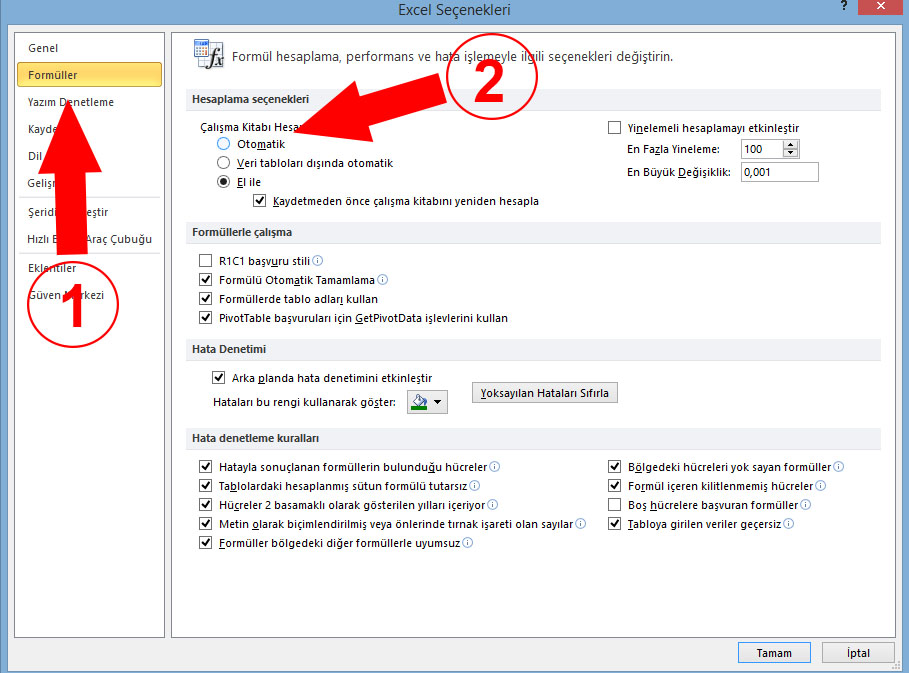This screenshot has width=909, height=673.
Task: Confirm settings with Tamam button
Action: click(x=774, y=653)
